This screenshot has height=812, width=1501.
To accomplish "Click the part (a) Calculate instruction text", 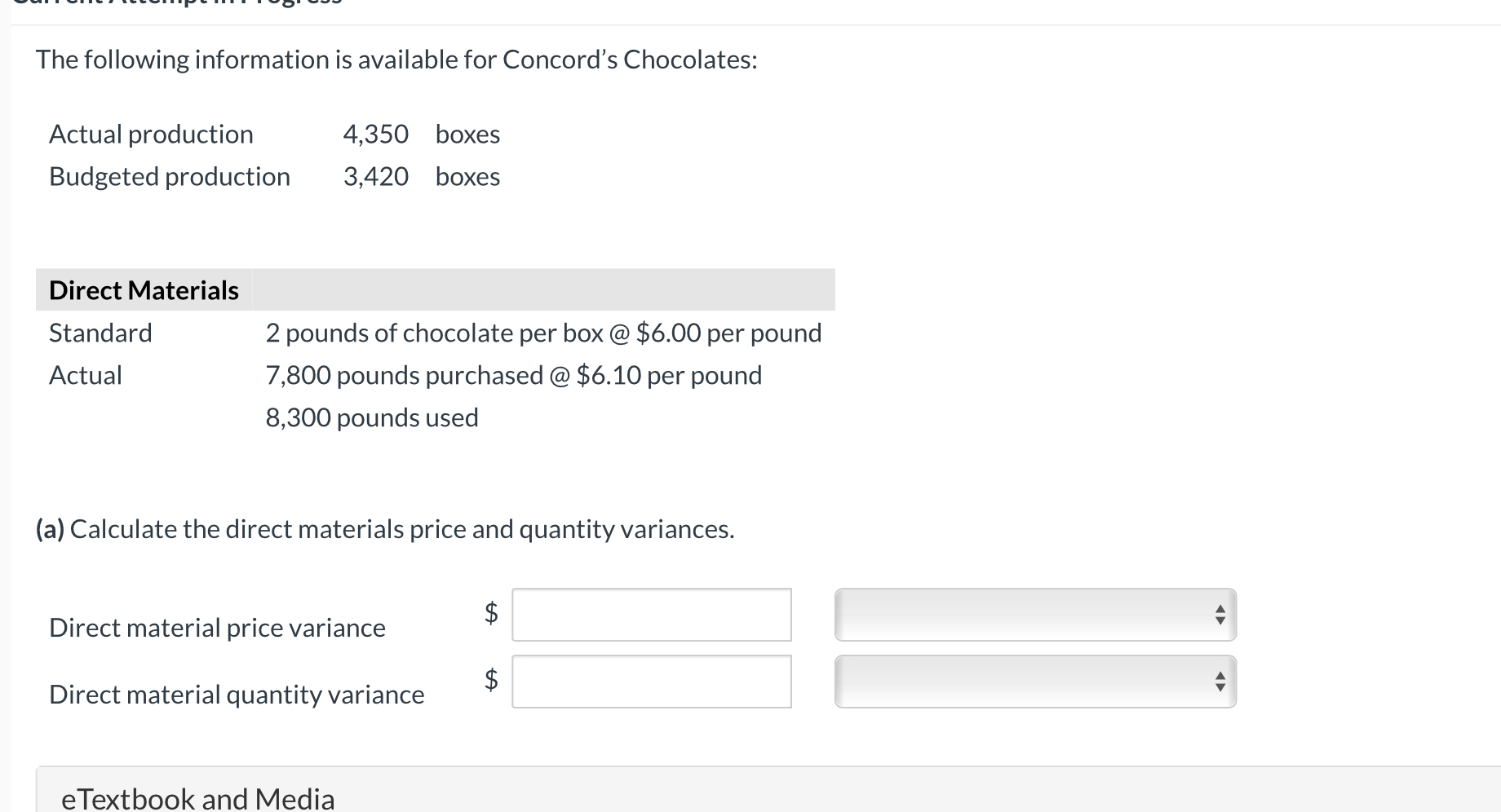I will [385, 529].
